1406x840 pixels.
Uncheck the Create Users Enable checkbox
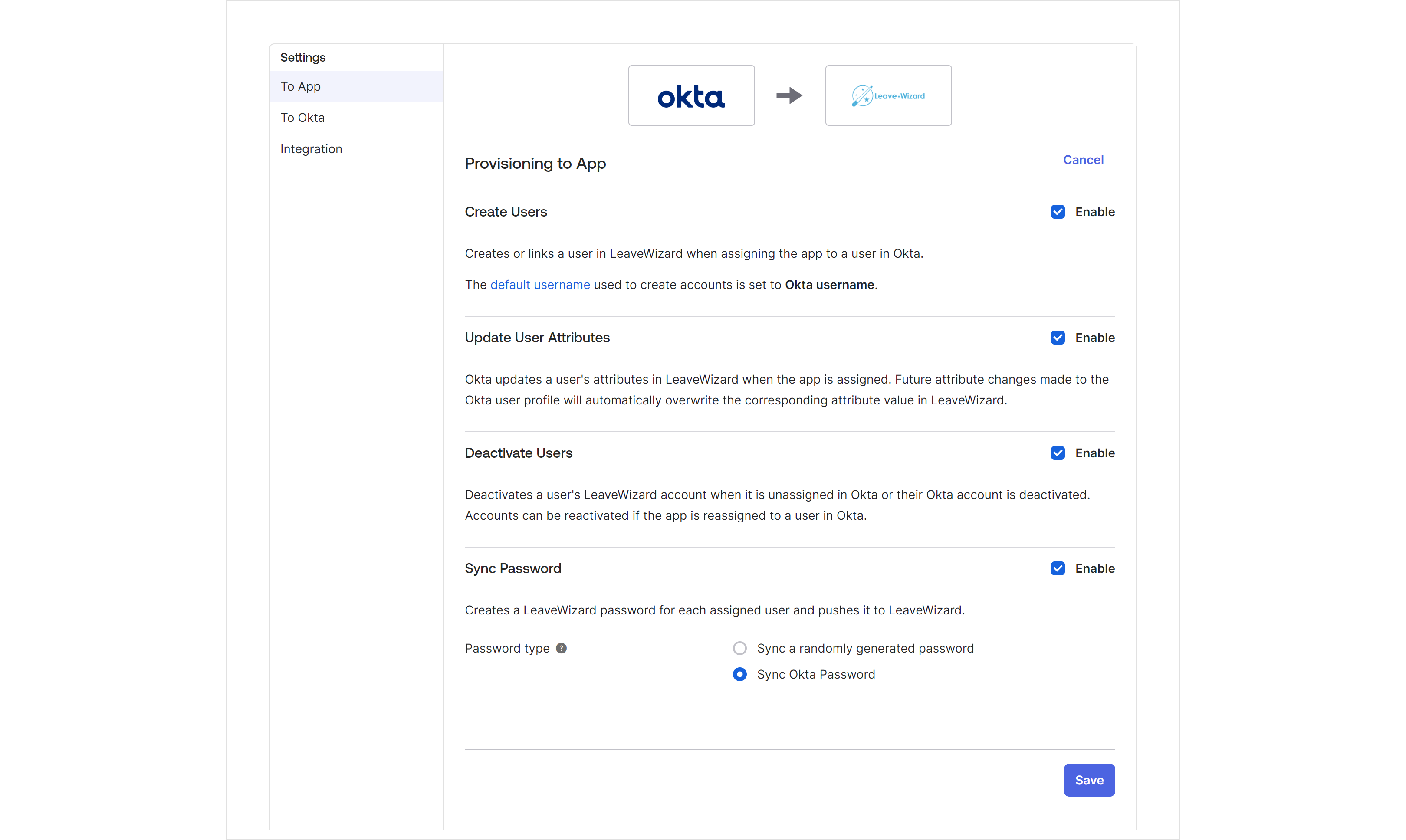click(1058, 212)
